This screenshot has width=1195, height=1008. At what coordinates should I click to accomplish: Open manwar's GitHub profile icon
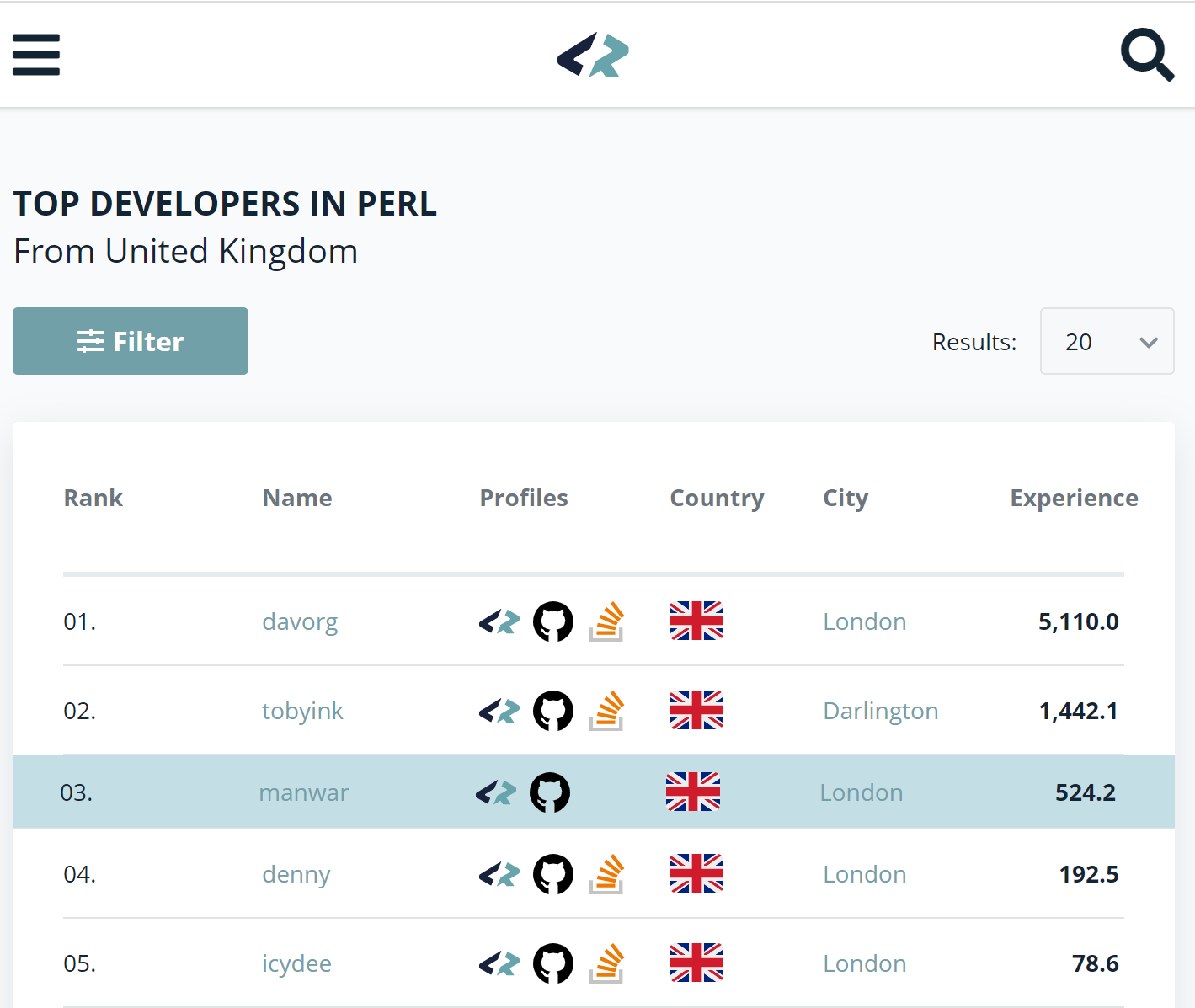point(550,792)
